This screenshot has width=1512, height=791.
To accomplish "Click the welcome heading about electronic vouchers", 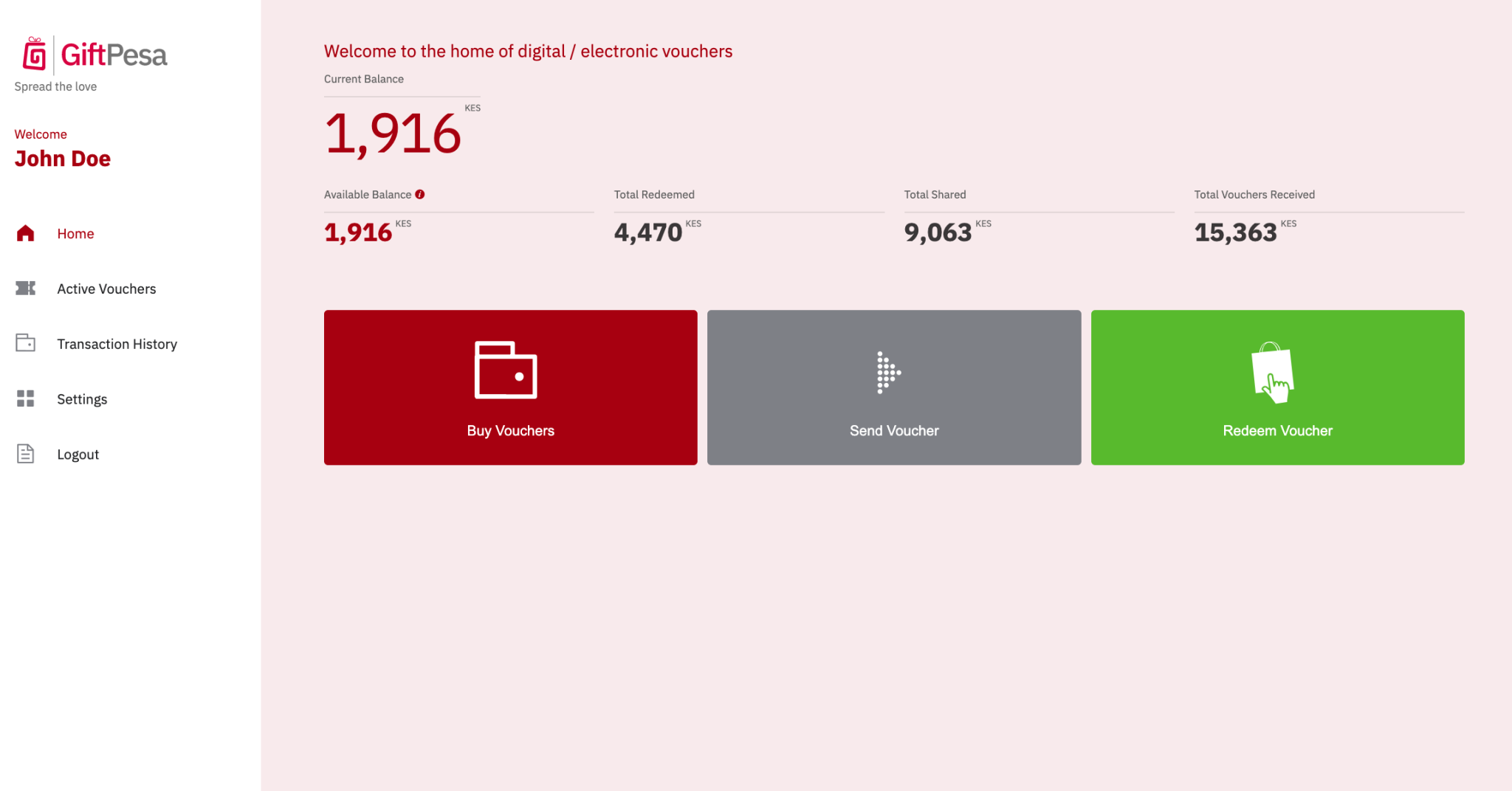I will 529,52.
